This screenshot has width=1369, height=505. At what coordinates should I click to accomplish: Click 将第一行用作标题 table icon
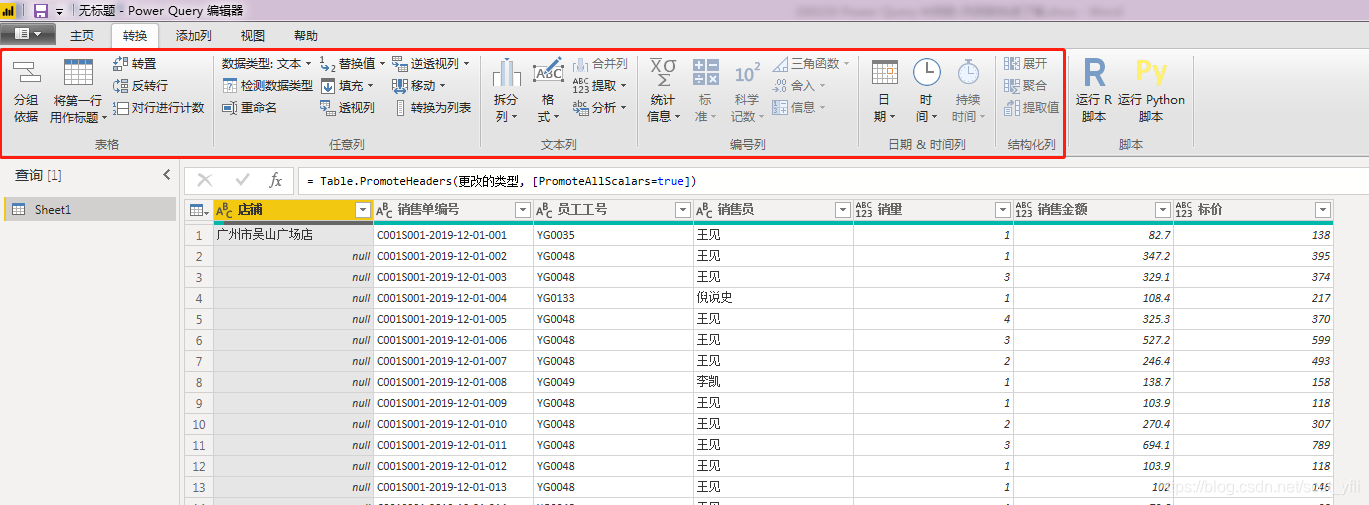[x=78, y=73]
